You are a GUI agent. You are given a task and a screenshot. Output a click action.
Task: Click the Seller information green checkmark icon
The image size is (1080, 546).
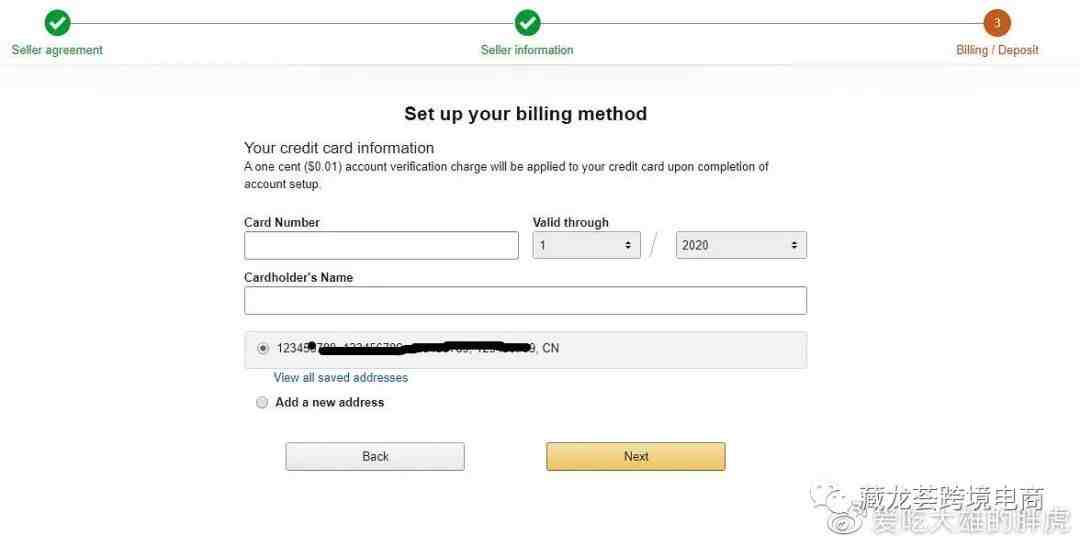click(x=527, y=23)
